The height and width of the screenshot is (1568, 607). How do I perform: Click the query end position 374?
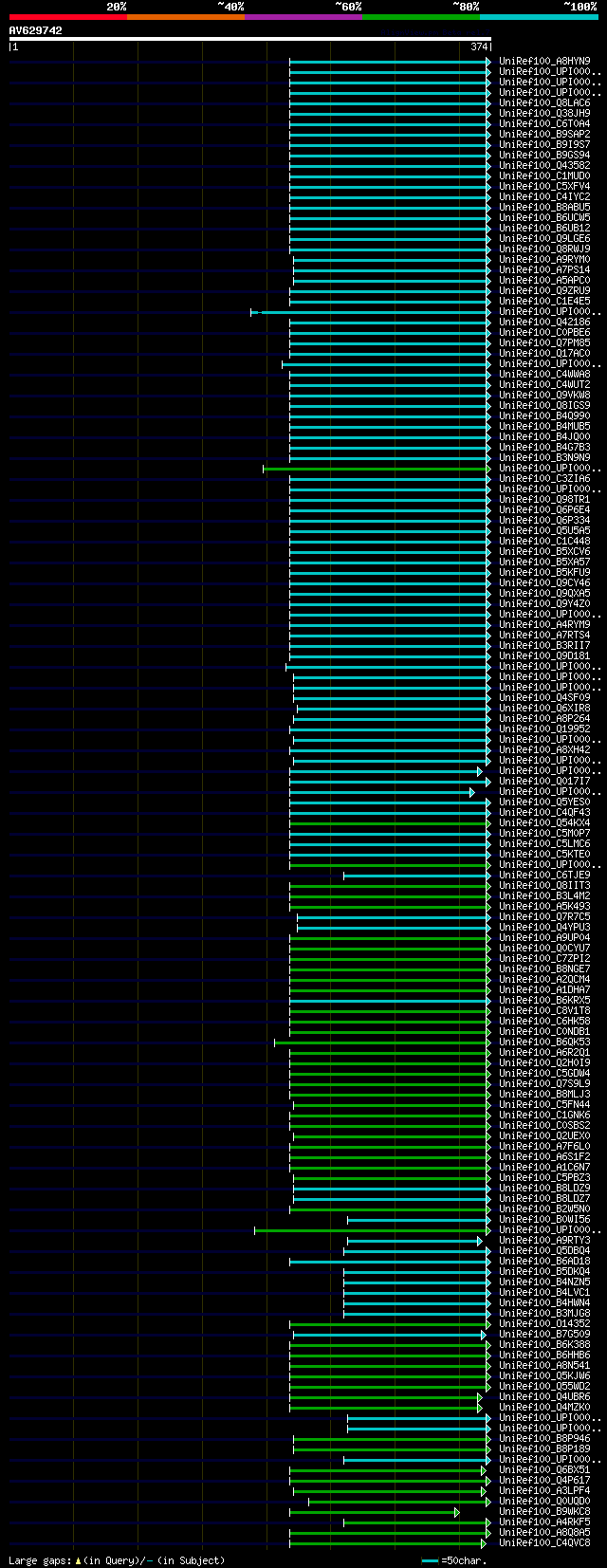tap(479, 46)
